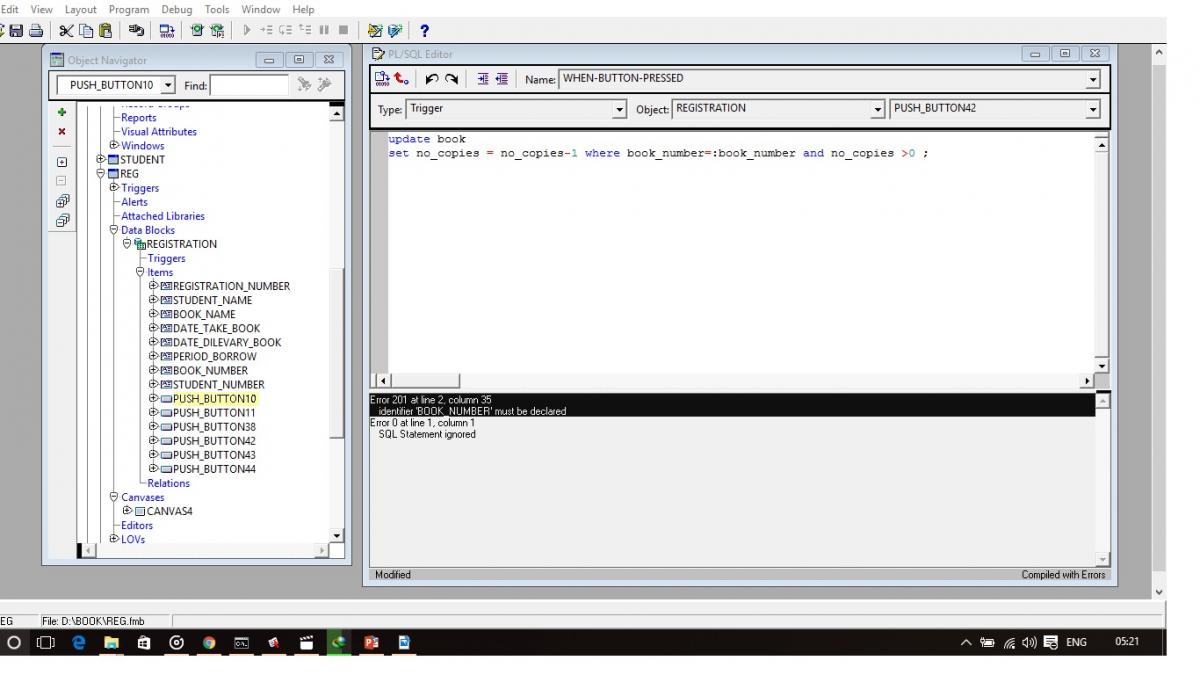Open the PUSH_BUTTON42 item dropdown
This screenshot has height=675, width=1200.
coord(1092,110)
